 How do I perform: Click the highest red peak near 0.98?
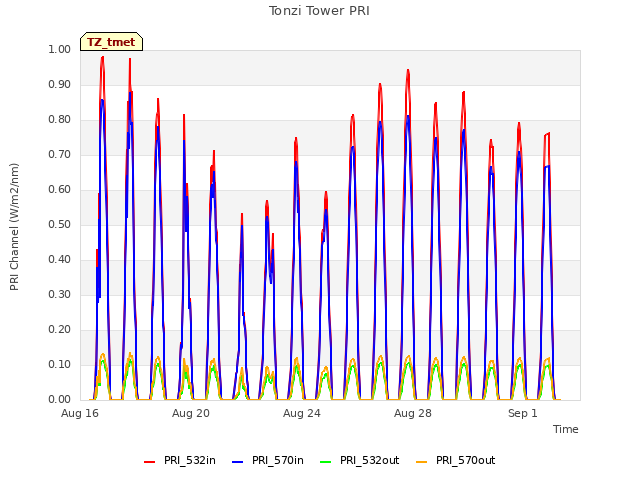(x=102, y=58)
